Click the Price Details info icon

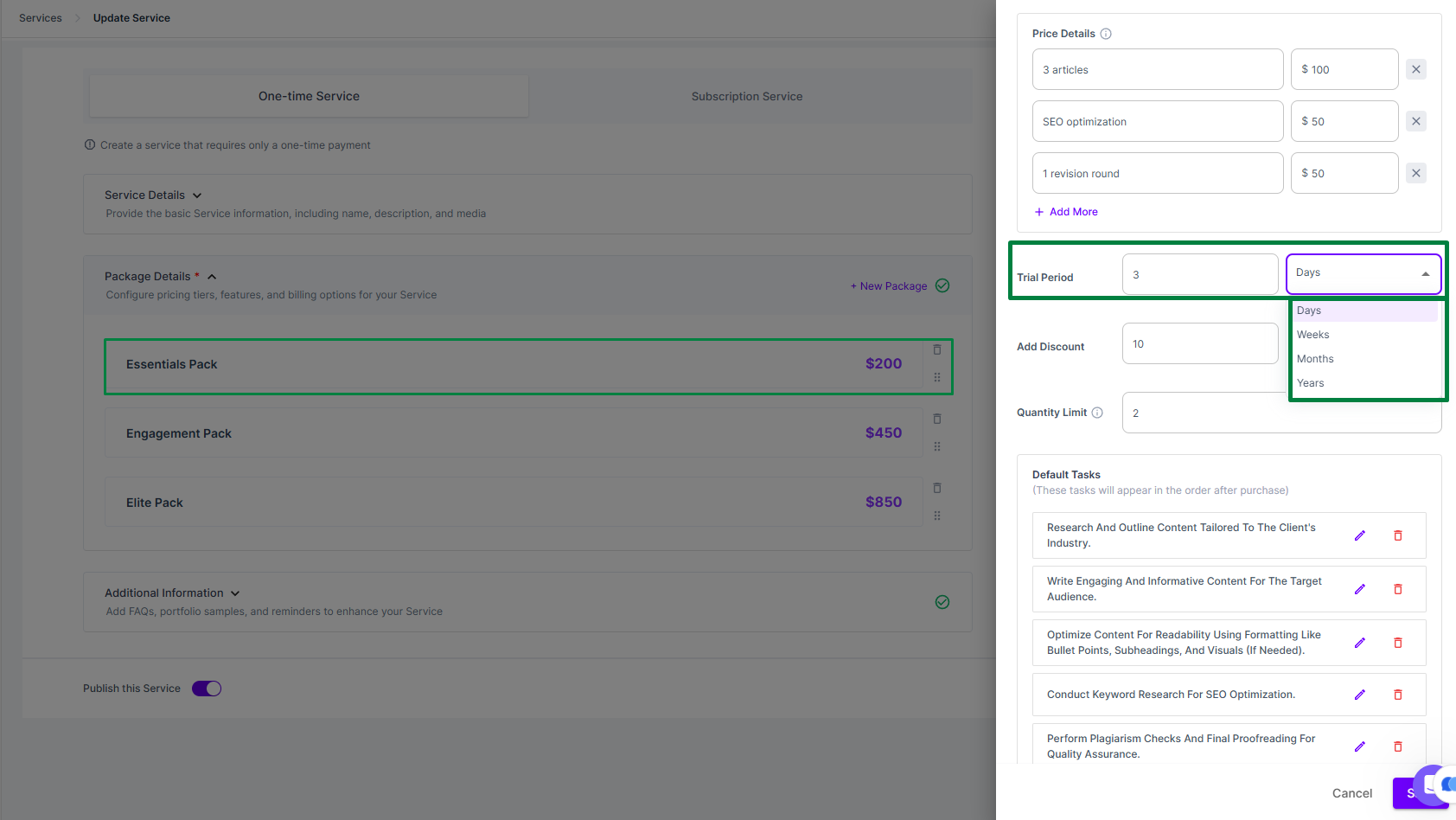1105,34
